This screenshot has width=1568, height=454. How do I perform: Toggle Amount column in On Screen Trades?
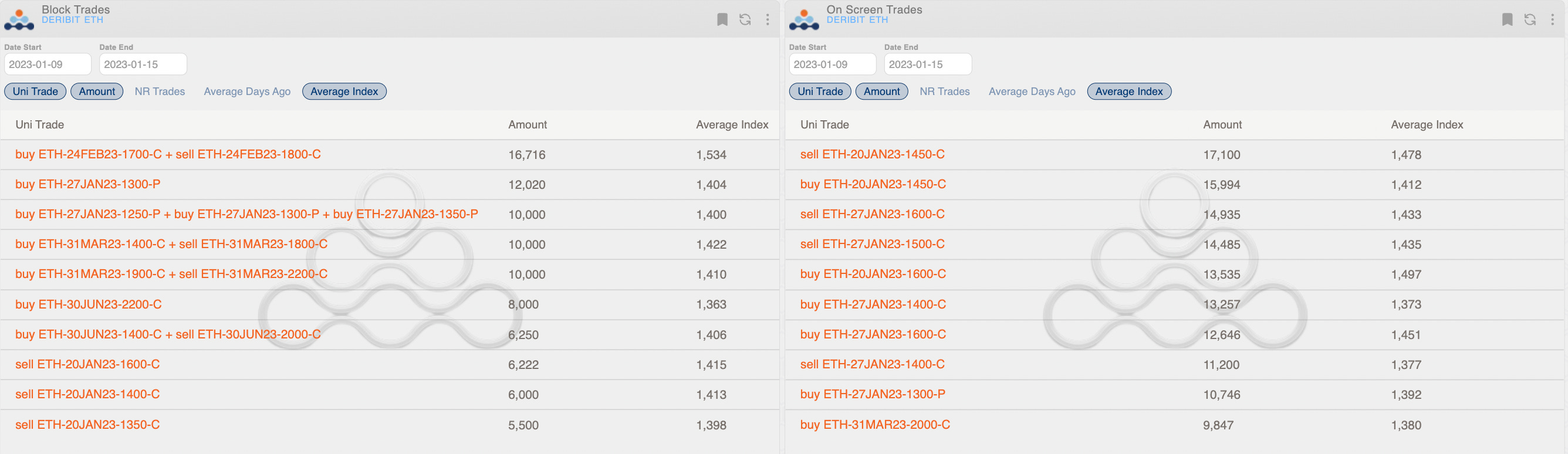tap(882, 92)
